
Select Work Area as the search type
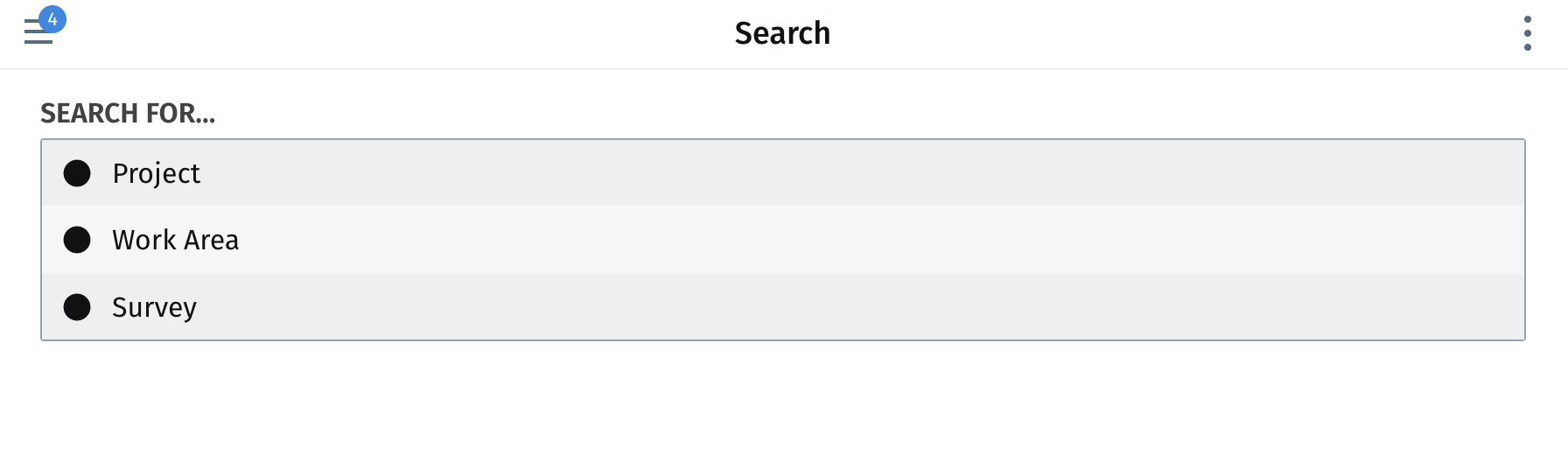pyautogui.click(x=783, y=240)
